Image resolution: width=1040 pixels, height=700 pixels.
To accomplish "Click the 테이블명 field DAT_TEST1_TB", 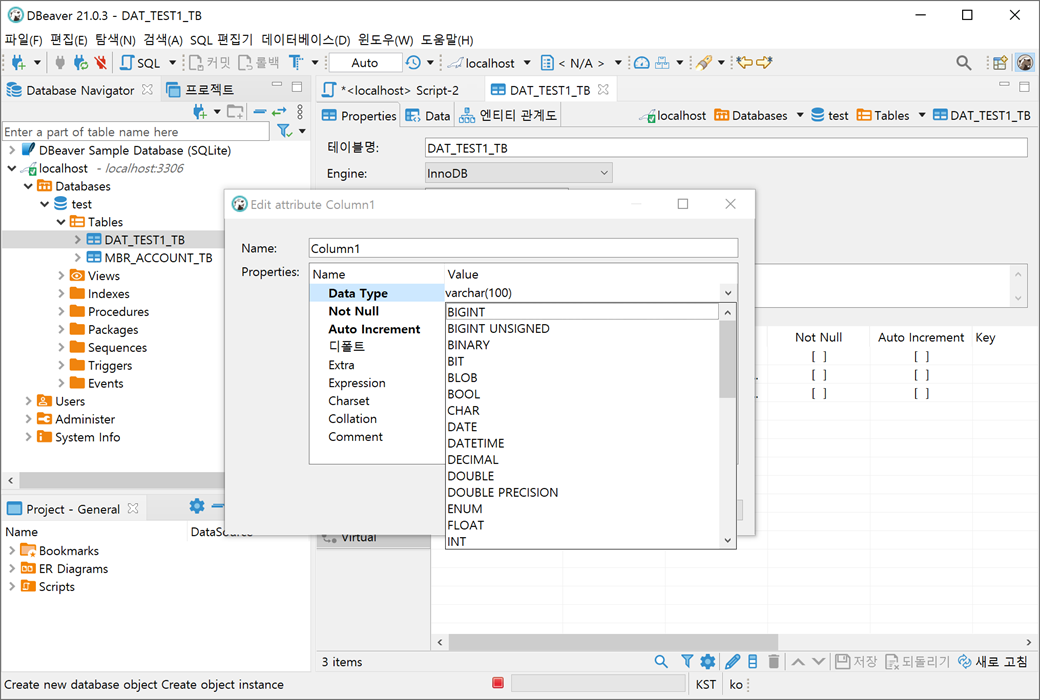I will (x=726, y=148).
